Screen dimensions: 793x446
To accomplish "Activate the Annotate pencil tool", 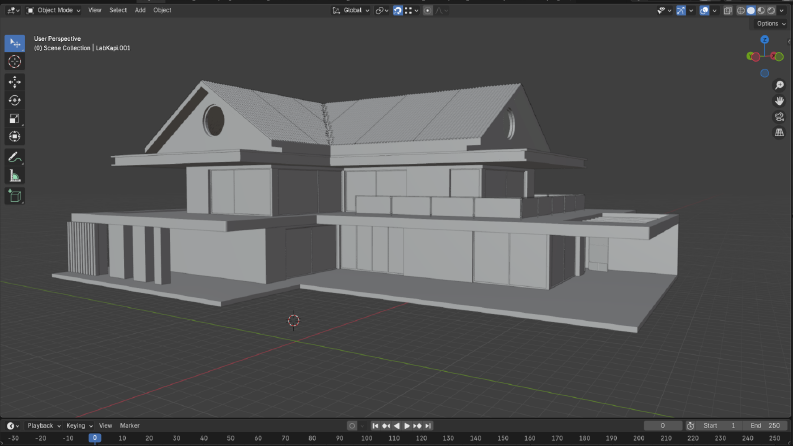I will coord(15,157).
